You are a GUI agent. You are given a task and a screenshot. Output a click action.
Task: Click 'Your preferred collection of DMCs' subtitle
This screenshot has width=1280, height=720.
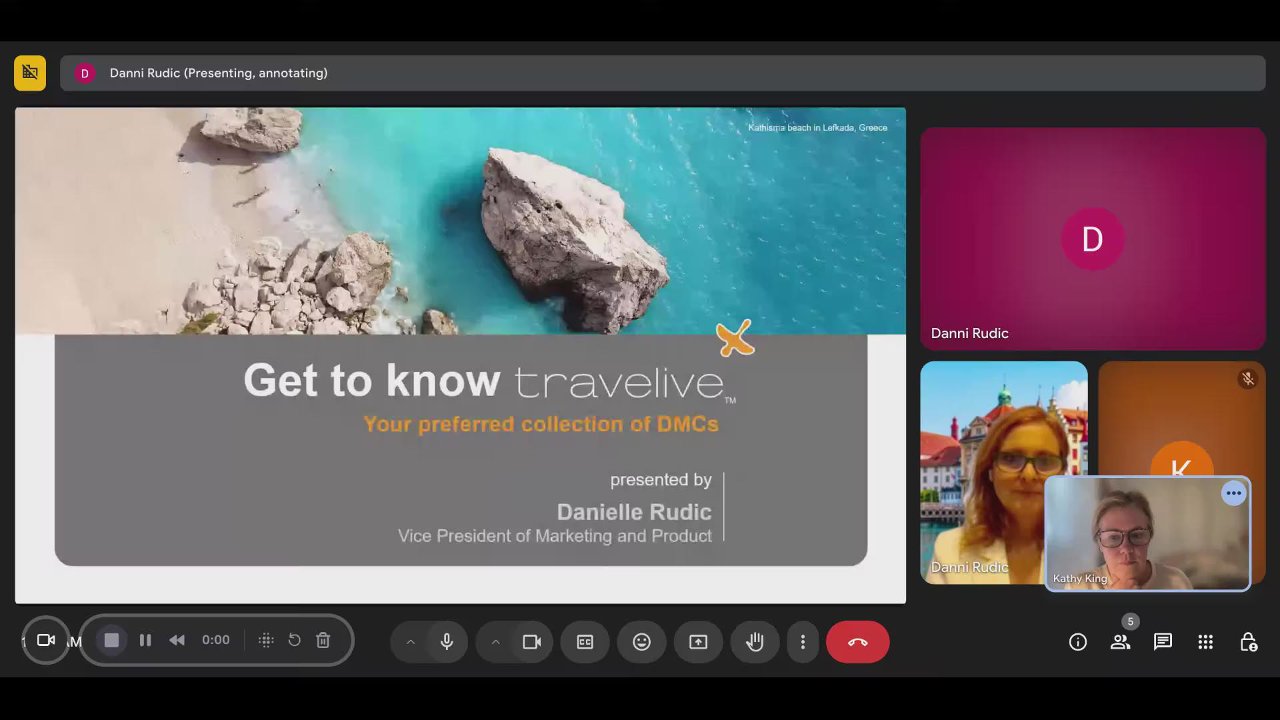point(541,424)
